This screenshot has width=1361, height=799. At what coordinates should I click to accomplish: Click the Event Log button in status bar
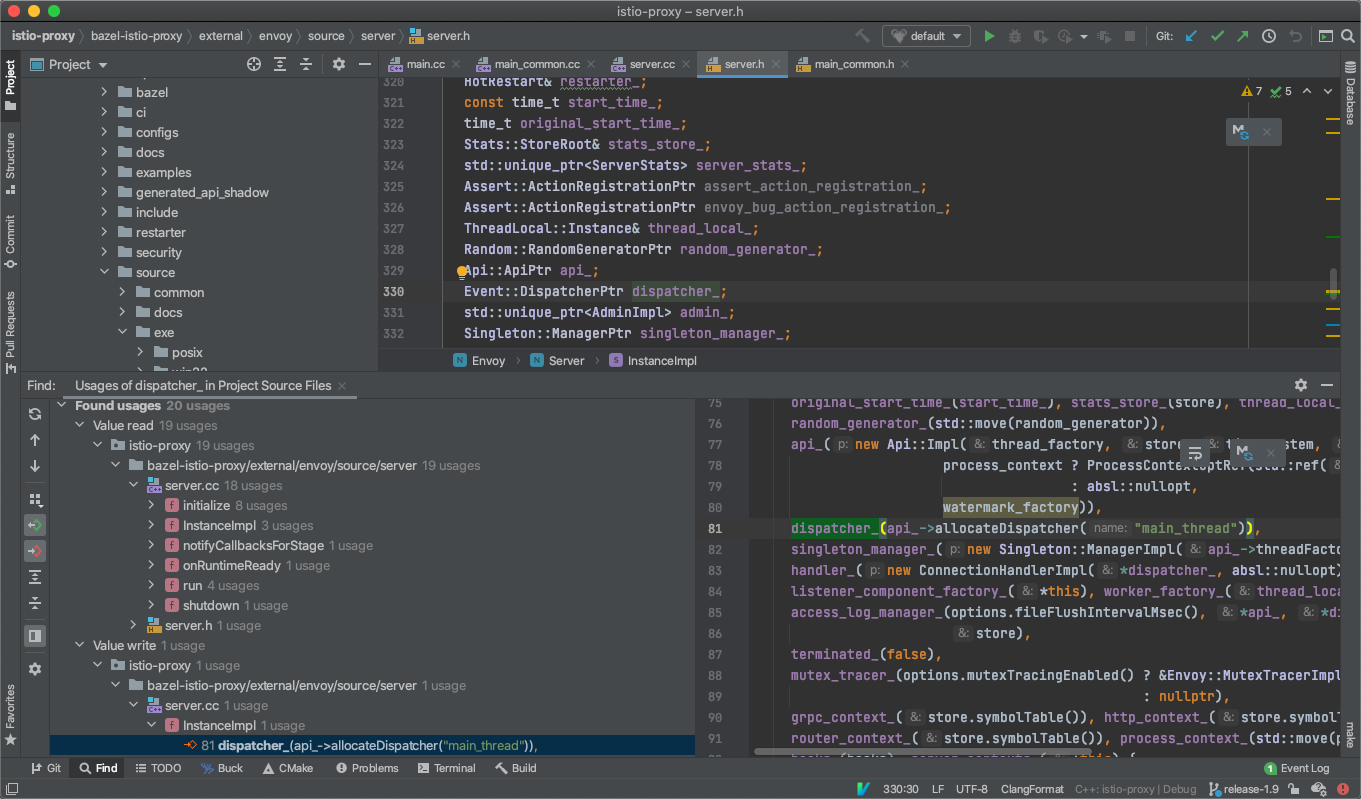pyautogui.click(x=1297, y=768)
